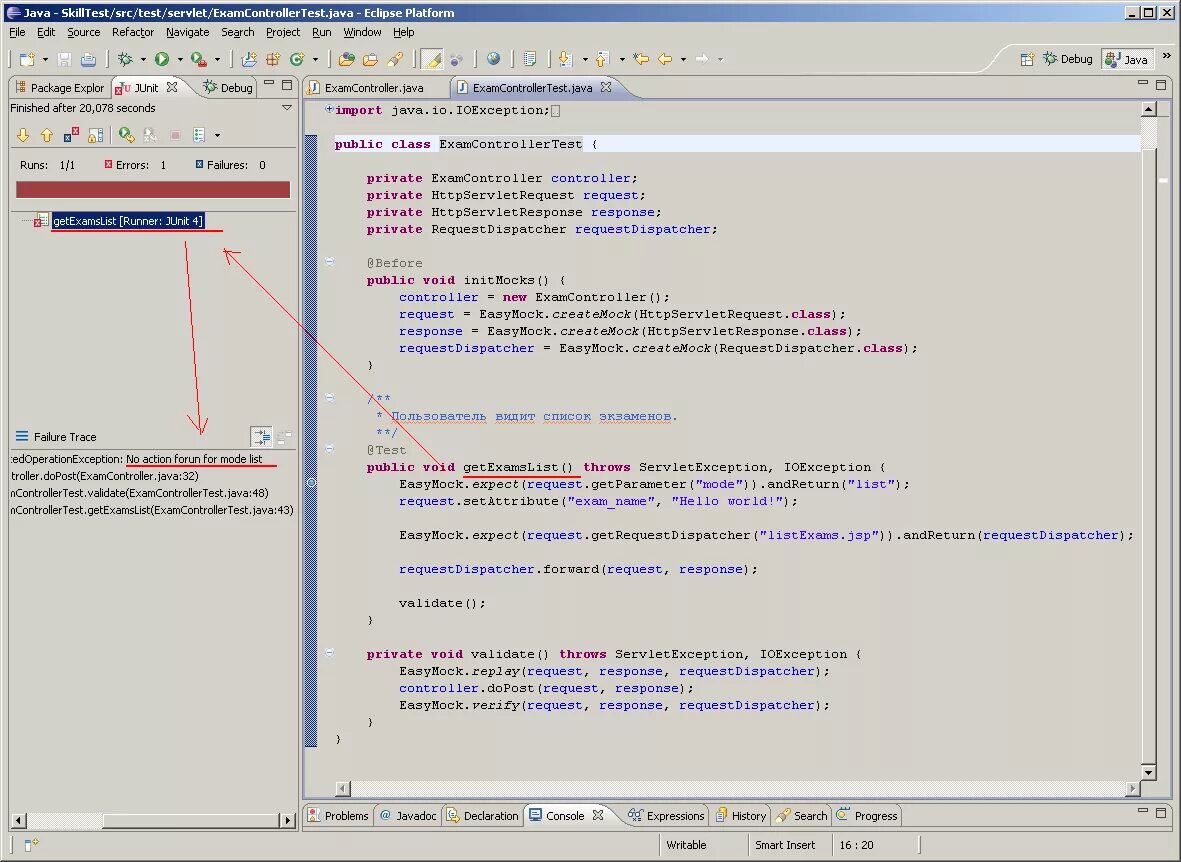Click the Rerun Test icon in JUnit view
Viewport: 1181px width, 862px height.
(127, 136)
